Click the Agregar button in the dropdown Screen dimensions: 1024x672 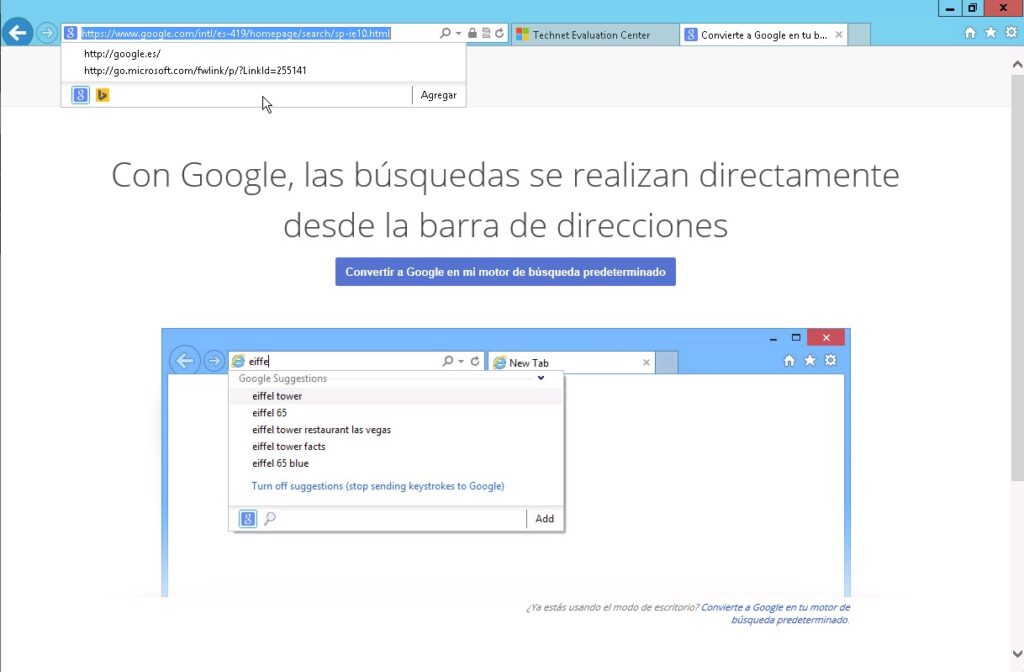click(x=438, y=95)
